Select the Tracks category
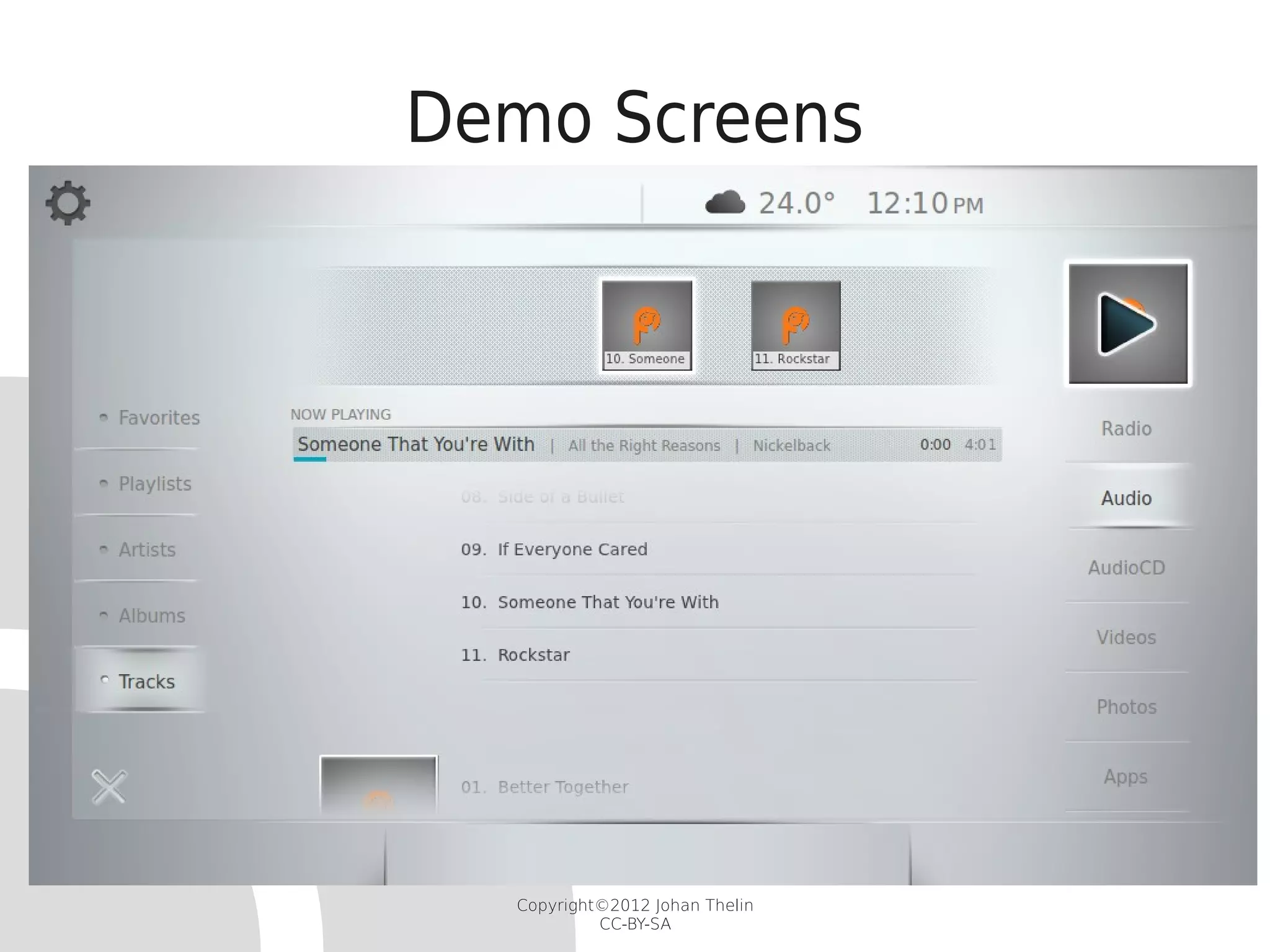Screen dimensions: 1270x952 tap(140, 681)
